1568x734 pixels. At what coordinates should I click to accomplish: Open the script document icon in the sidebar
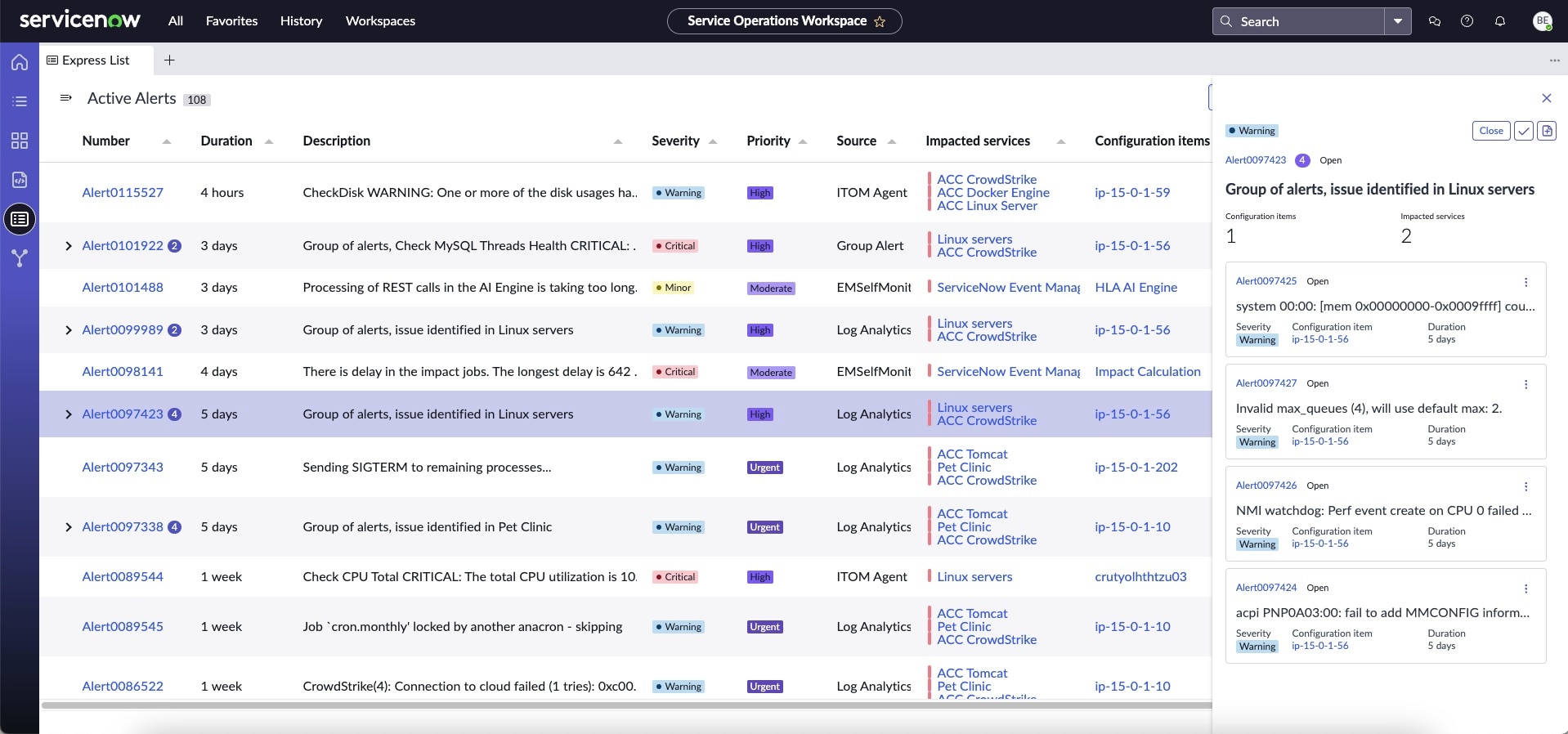[x=20, y=180]
